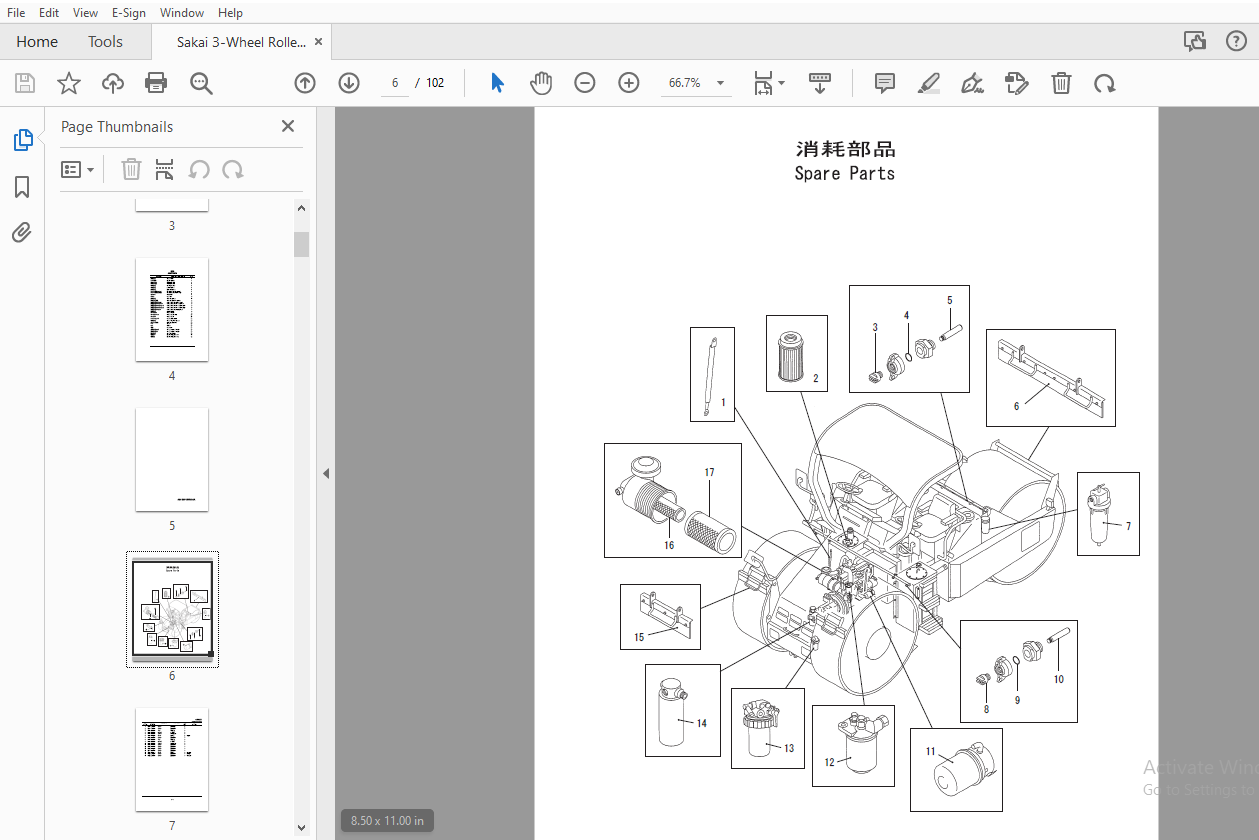Select page 6 thumbnail
This screenshot has width=1259, height=840.
coord(172,609)
